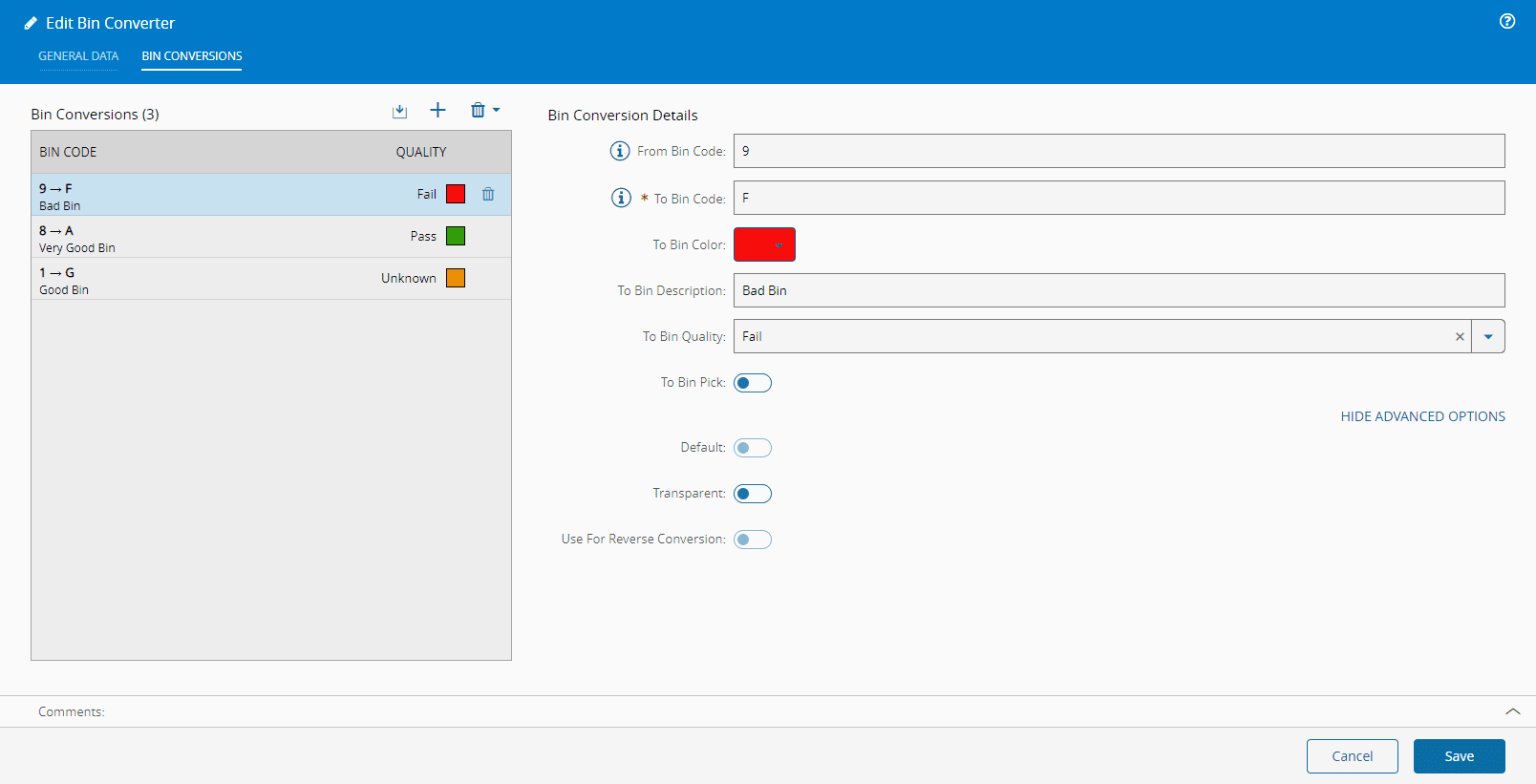
Task: Delete the 9 → F row using trash icon
Action: [x=488, y=195]
